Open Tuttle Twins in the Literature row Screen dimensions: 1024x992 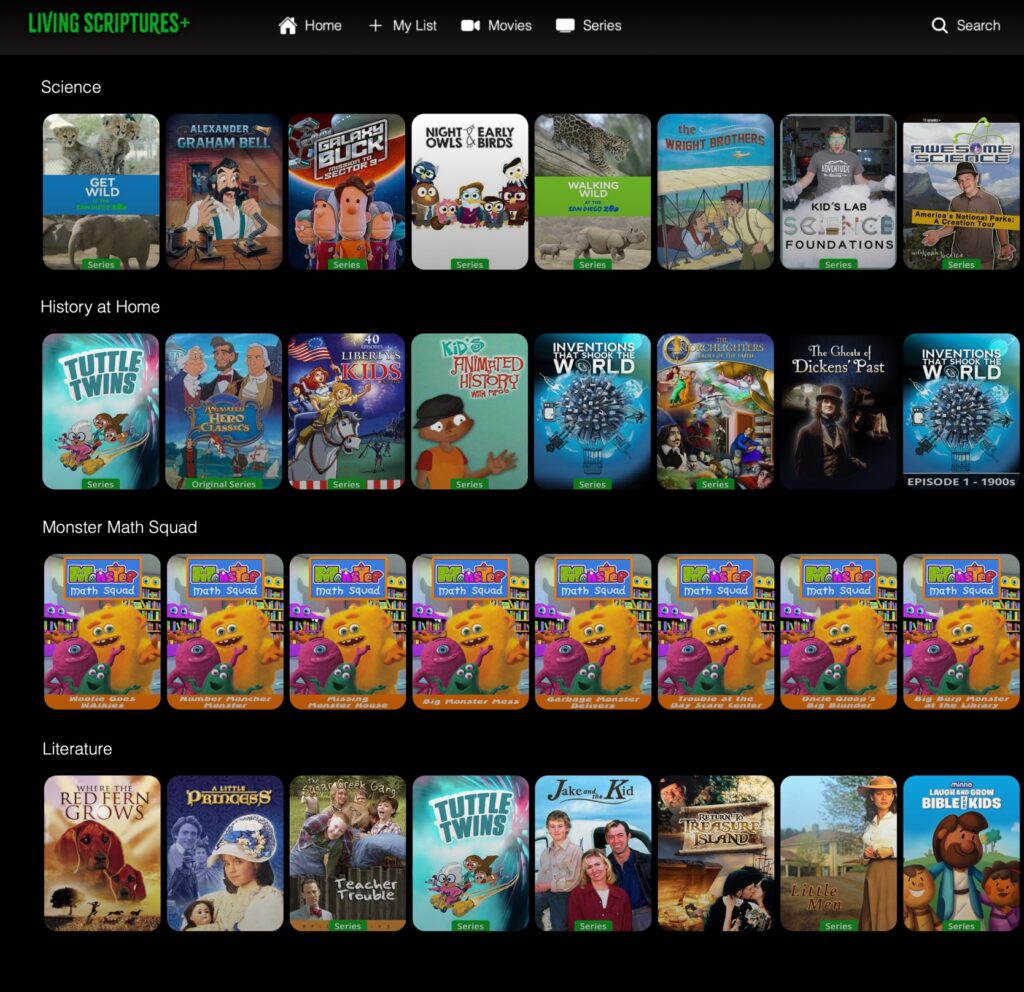pyautogui.click(x=470, y=853)
